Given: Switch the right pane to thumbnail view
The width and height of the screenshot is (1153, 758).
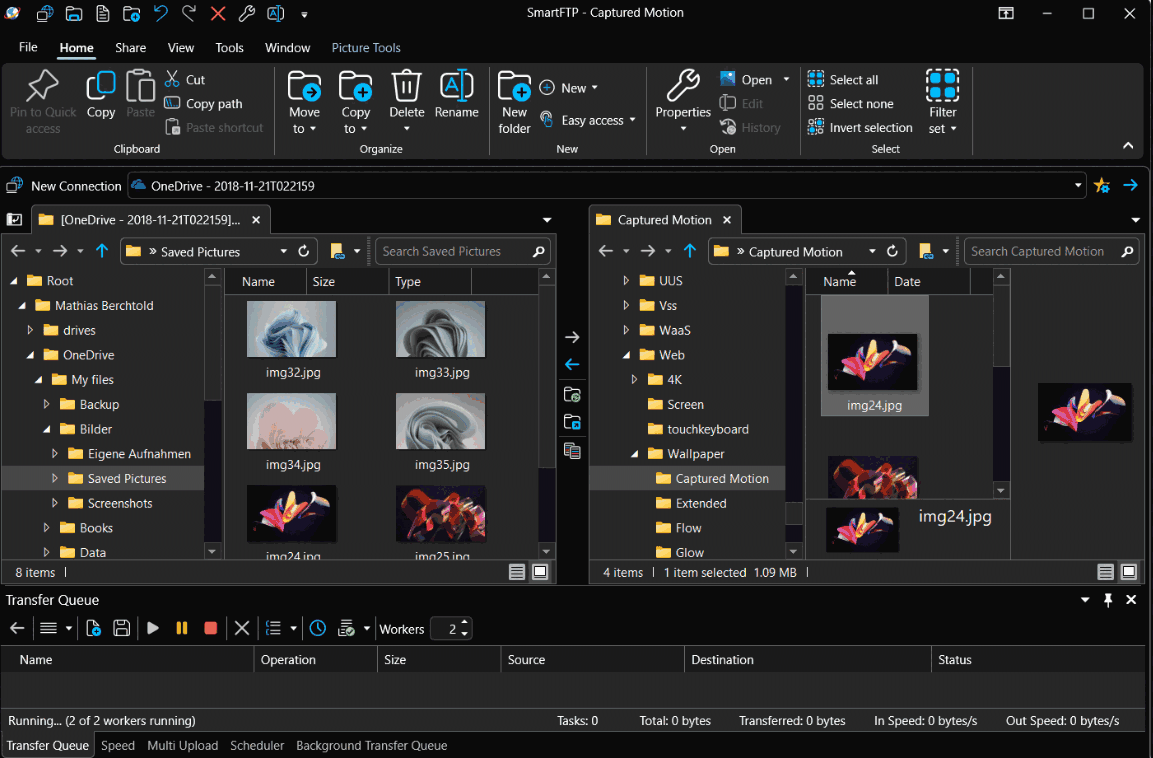Looking at the screenshot, I should click(1129, 573).
